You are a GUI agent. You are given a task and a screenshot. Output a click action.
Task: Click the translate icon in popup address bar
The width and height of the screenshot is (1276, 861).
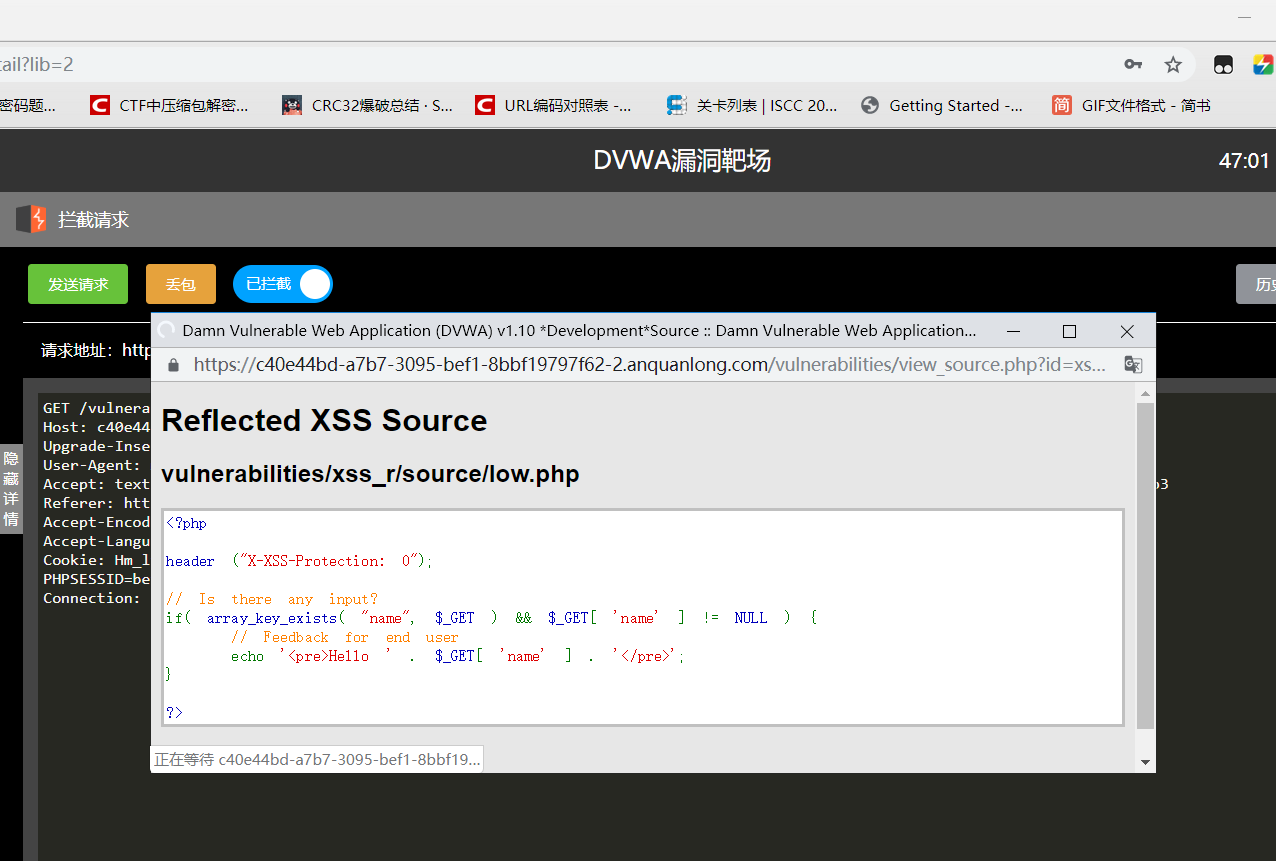(1133, 364)
